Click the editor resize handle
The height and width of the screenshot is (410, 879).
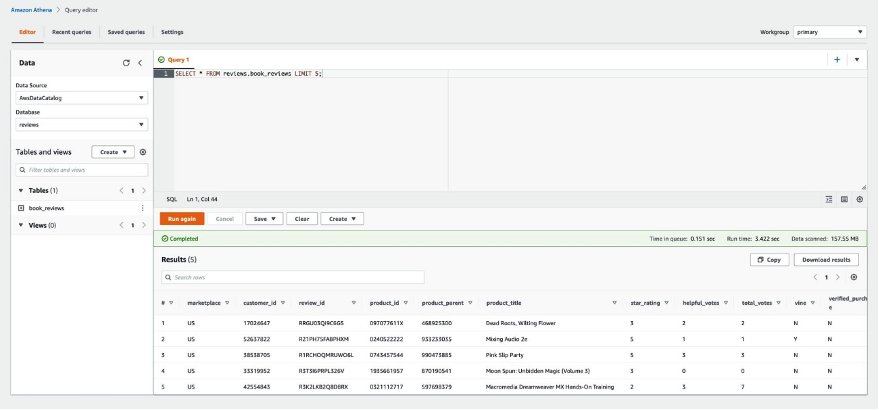click(863, 187)
